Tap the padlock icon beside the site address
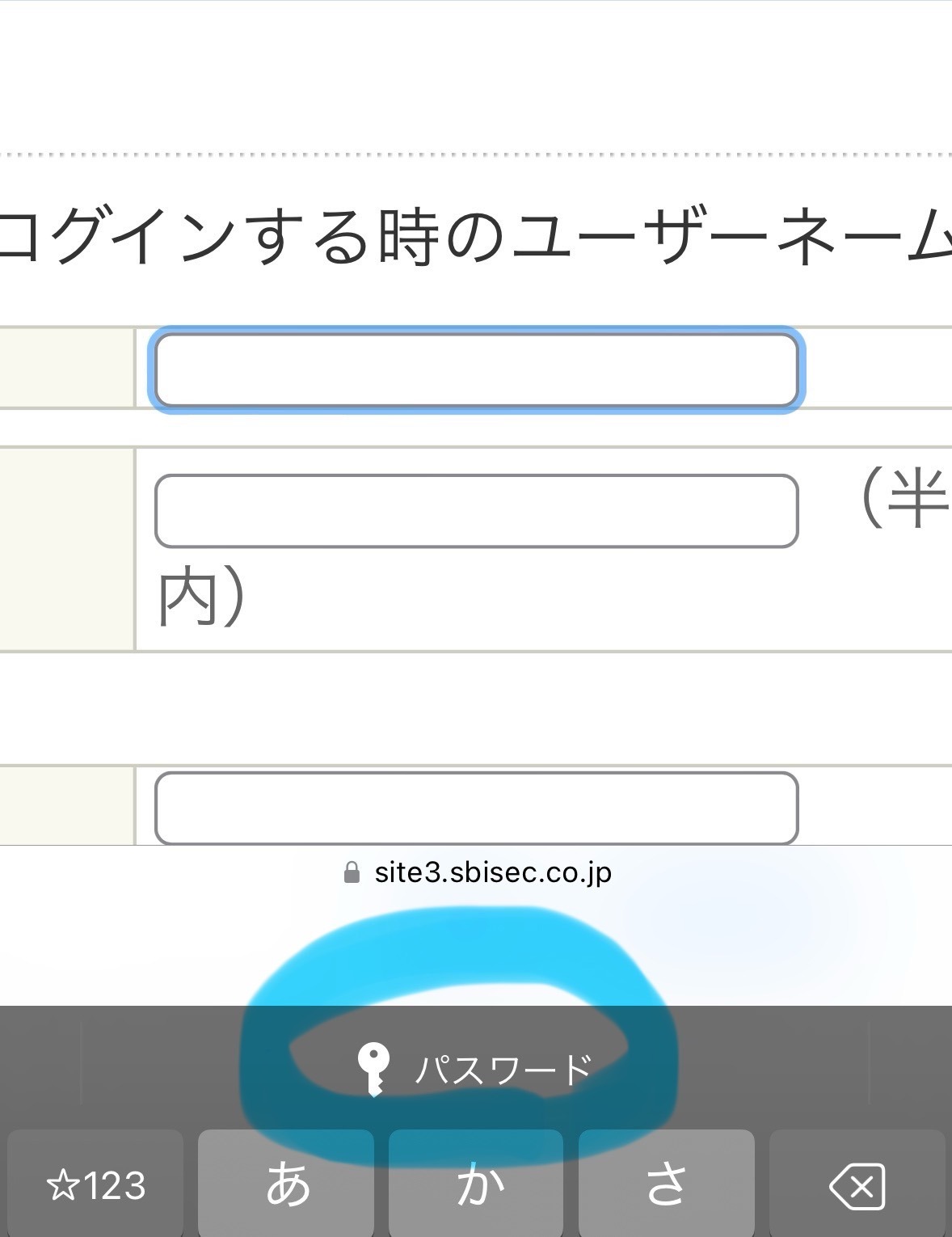 click(x=352, y=872)
